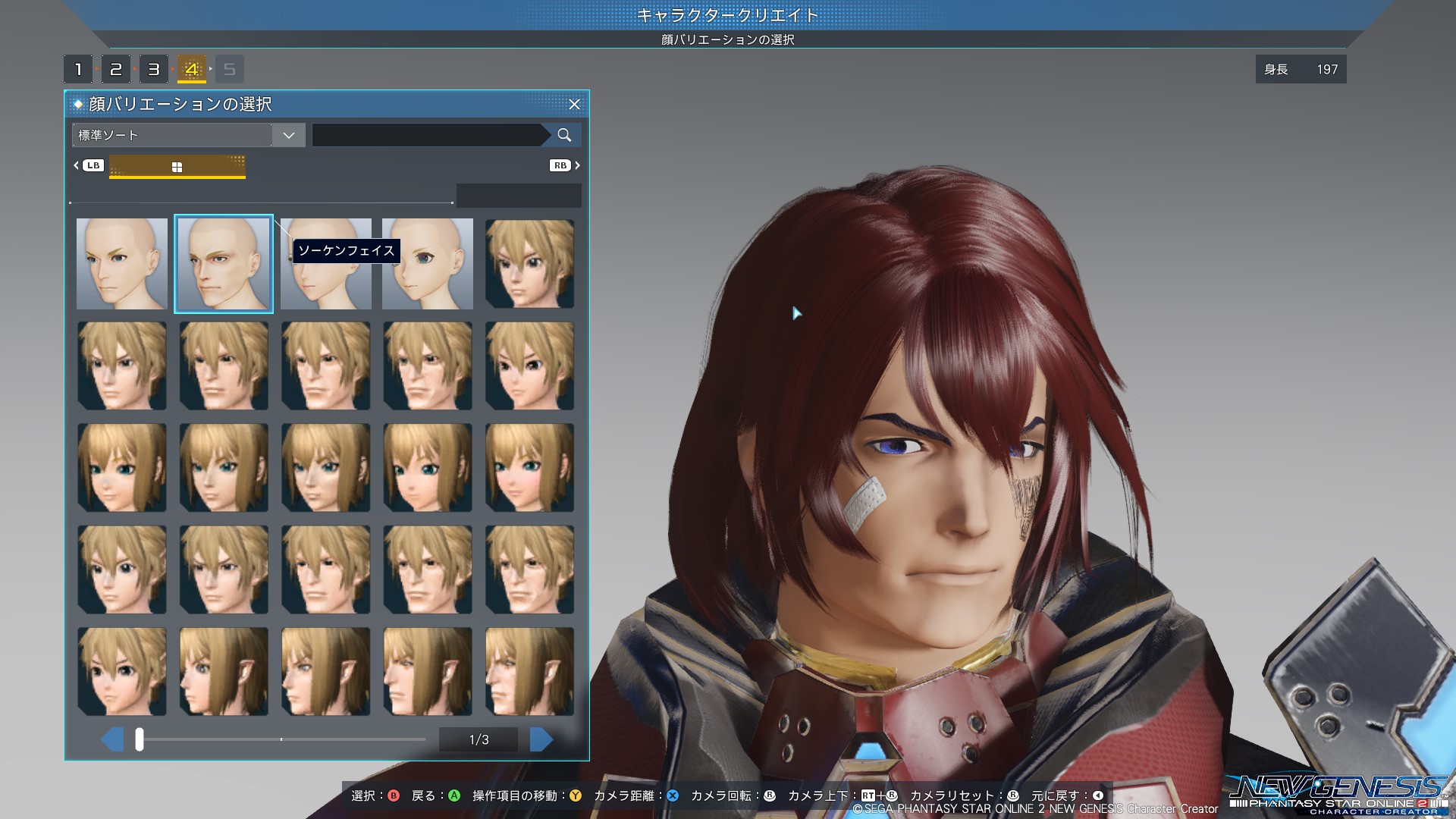Switch to creation step 3 tab
Image resolution: width=1456 pixels, height=819 pixels.
click(153, 70)
